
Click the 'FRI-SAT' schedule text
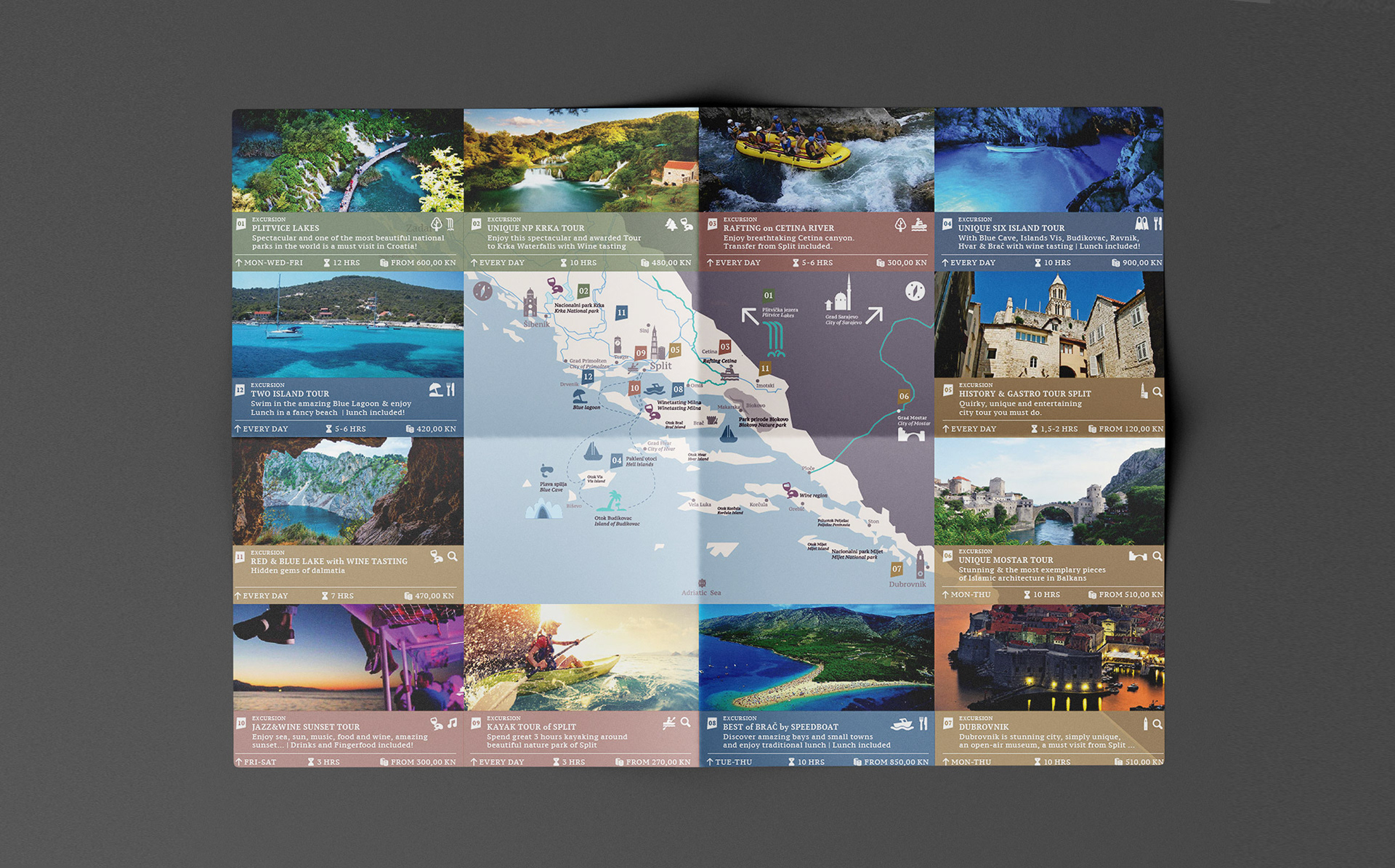(260, 762)
